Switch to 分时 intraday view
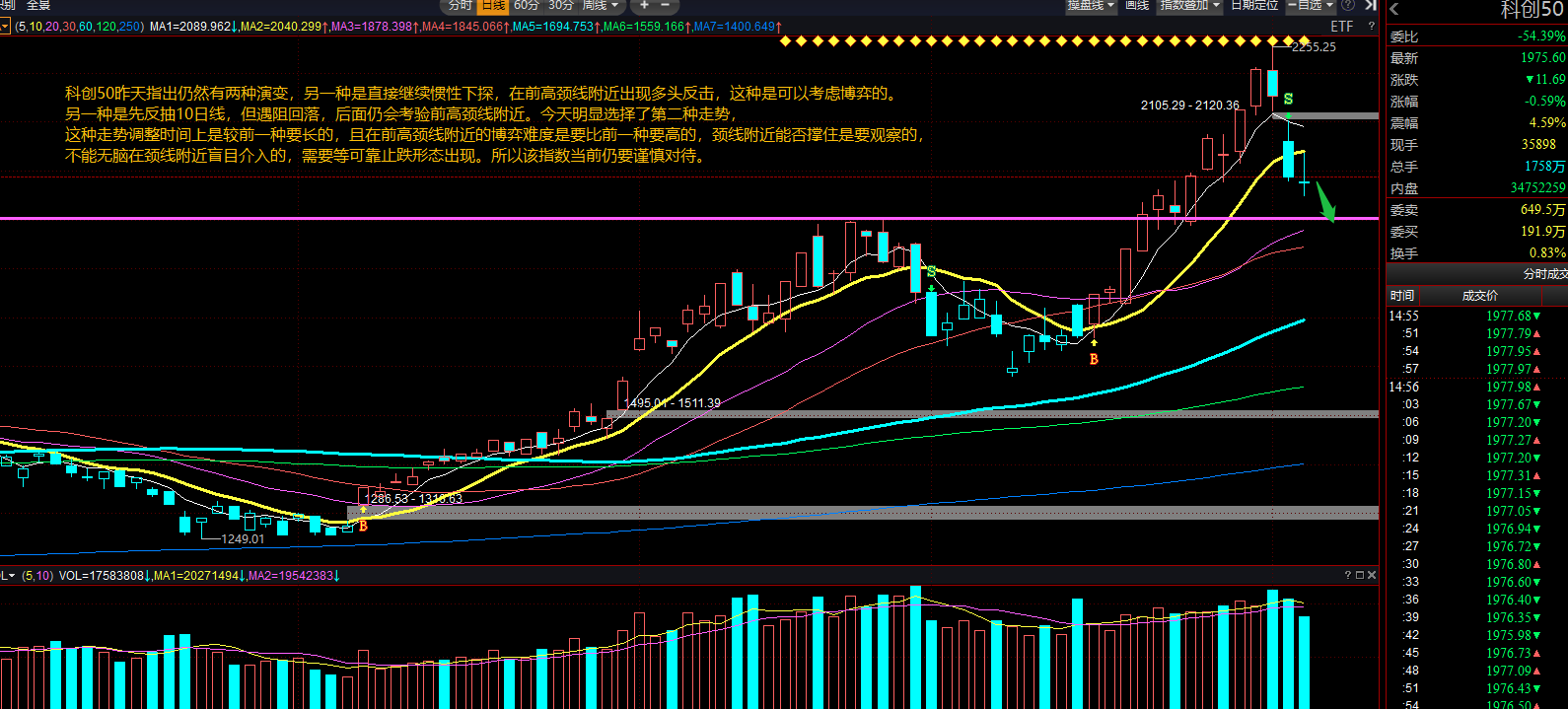The image size is (1568, 709). pyautogui.click(x=461, y=5)
